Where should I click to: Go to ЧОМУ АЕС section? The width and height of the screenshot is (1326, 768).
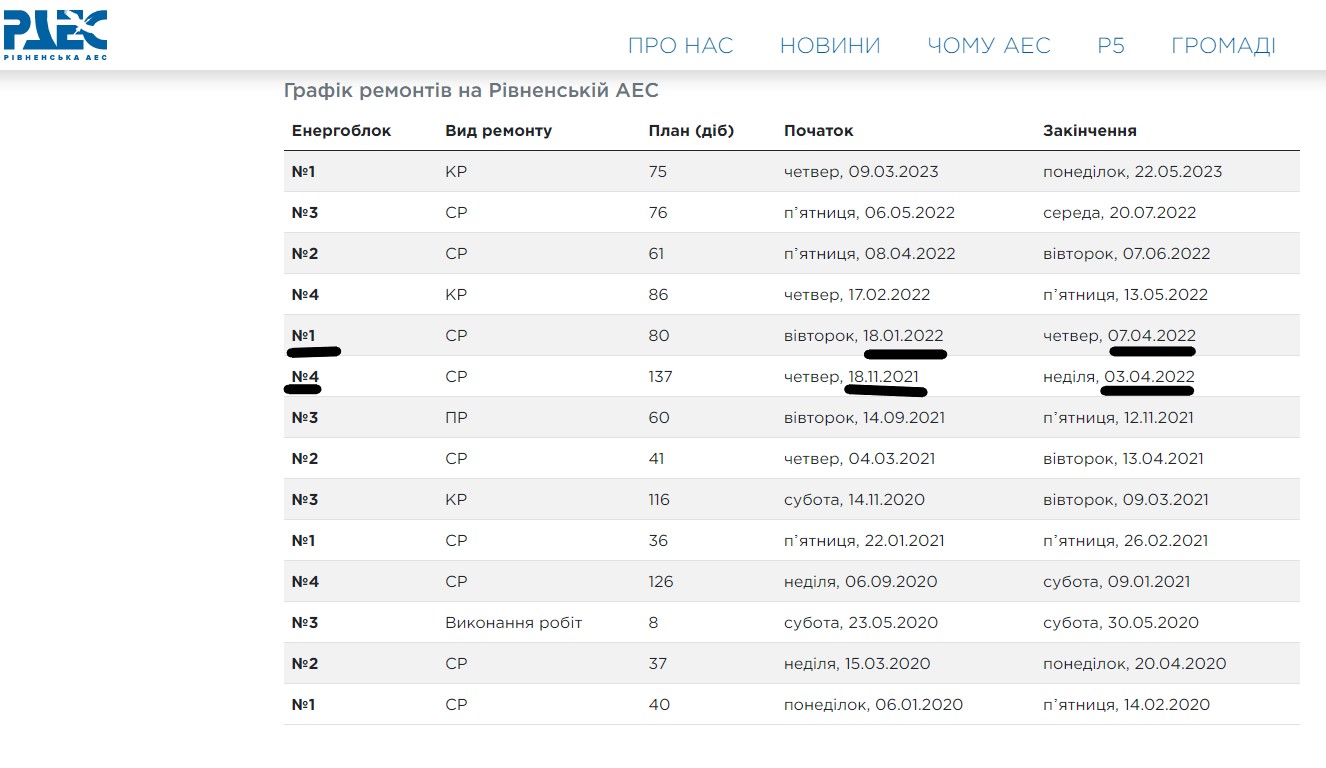988,46
